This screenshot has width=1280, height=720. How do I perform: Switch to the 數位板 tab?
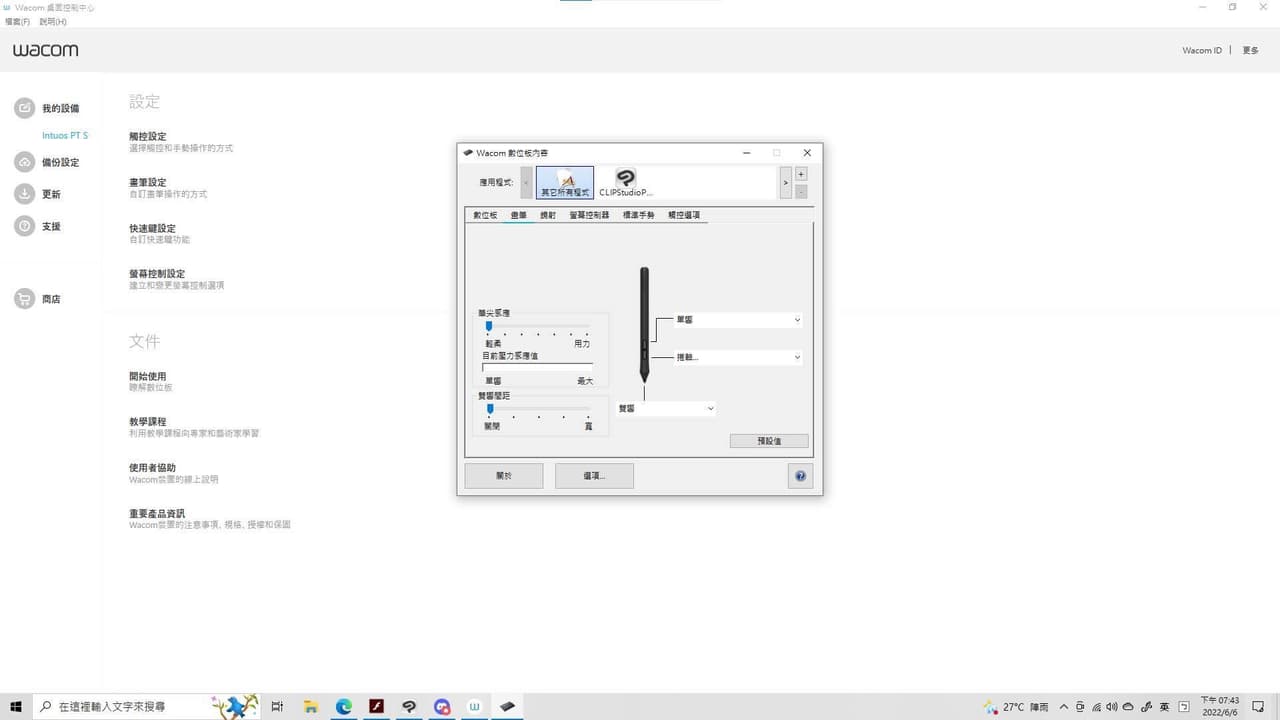tap(485, 215)
